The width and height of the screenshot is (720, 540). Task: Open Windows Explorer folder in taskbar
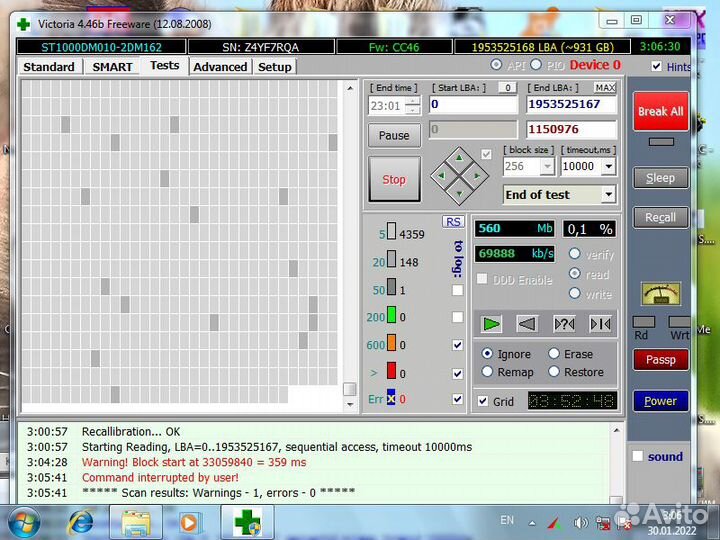point(135,521)
